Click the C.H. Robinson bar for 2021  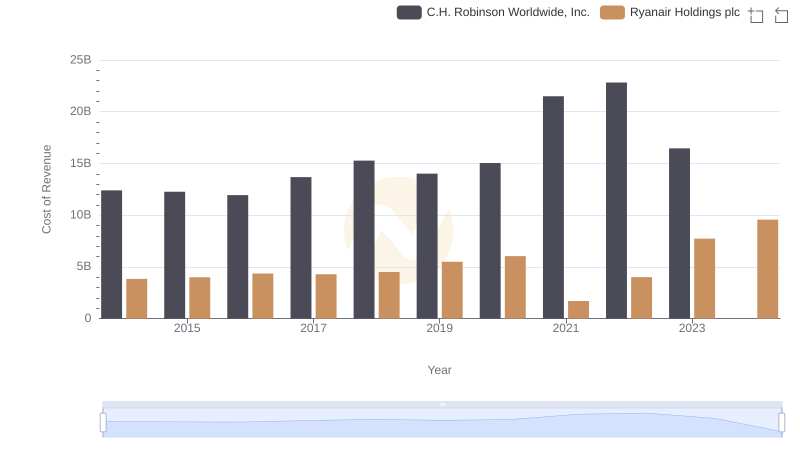click(554, 207)
